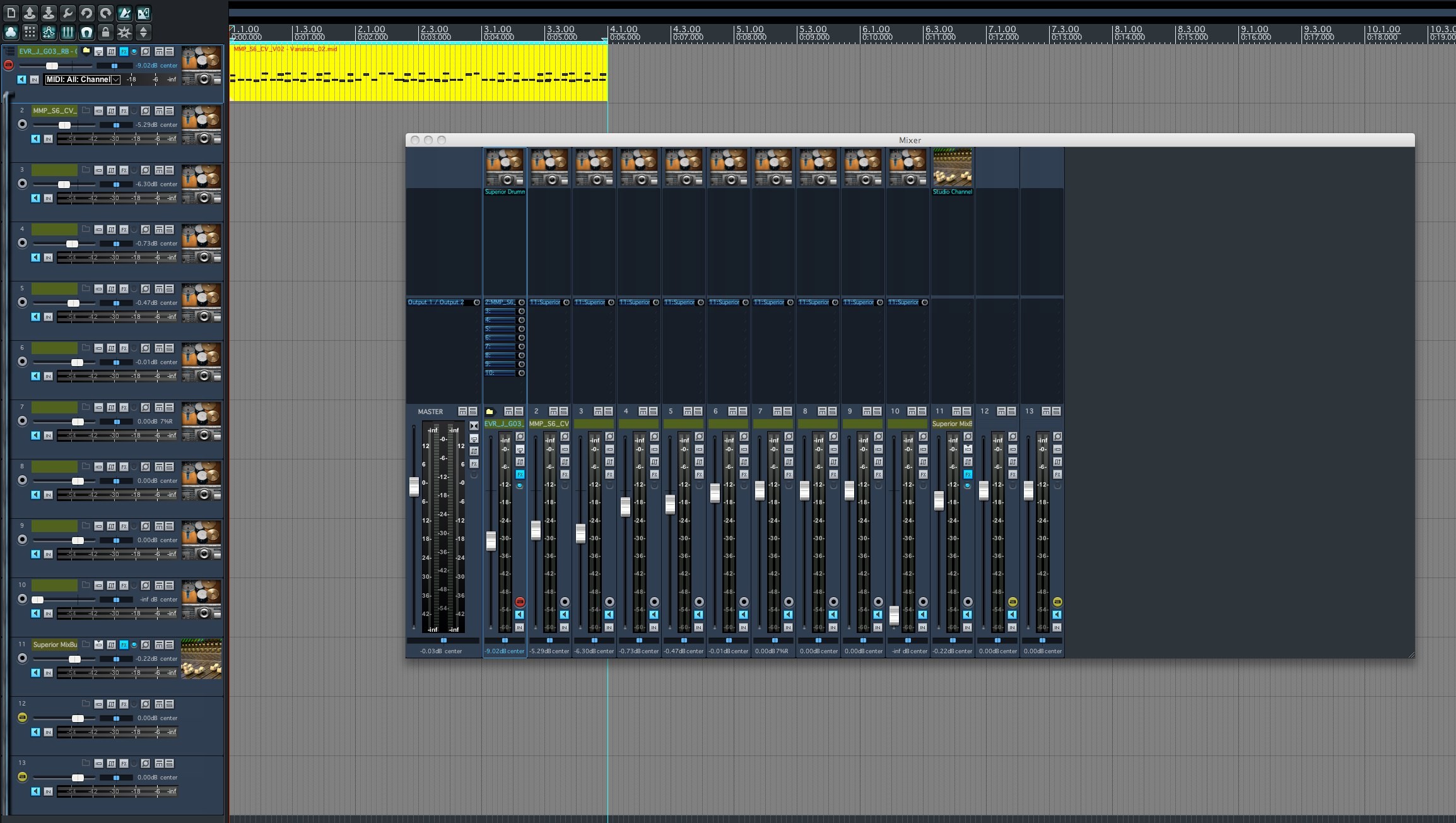Arm track 3 for recording in the track list
This screenshot has height=823, width=1456.
(x=22, y=184)
